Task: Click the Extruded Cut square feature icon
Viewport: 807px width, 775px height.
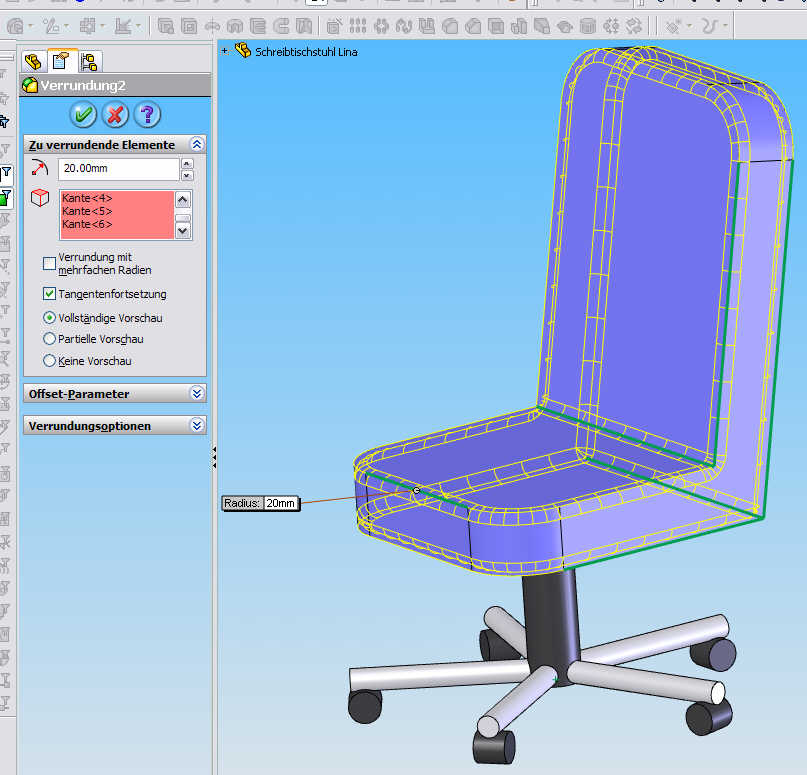Action: [189, 26]
